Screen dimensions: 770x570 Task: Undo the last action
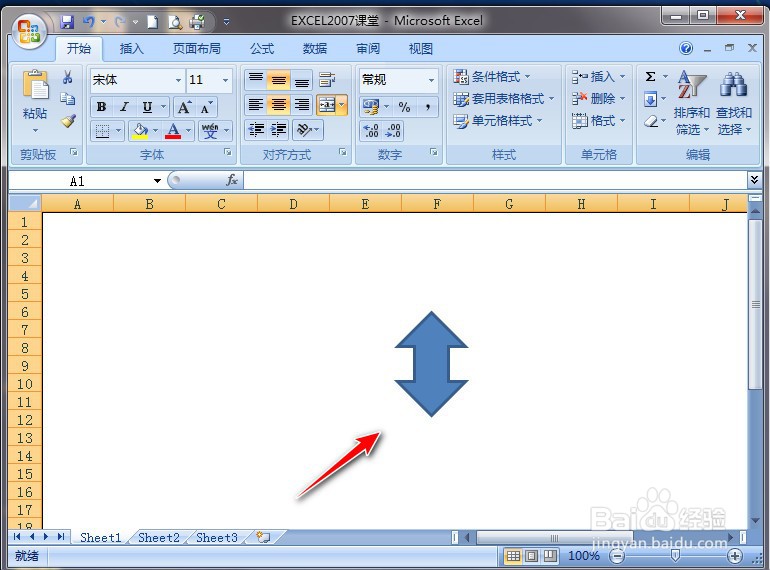coord(88,22)
